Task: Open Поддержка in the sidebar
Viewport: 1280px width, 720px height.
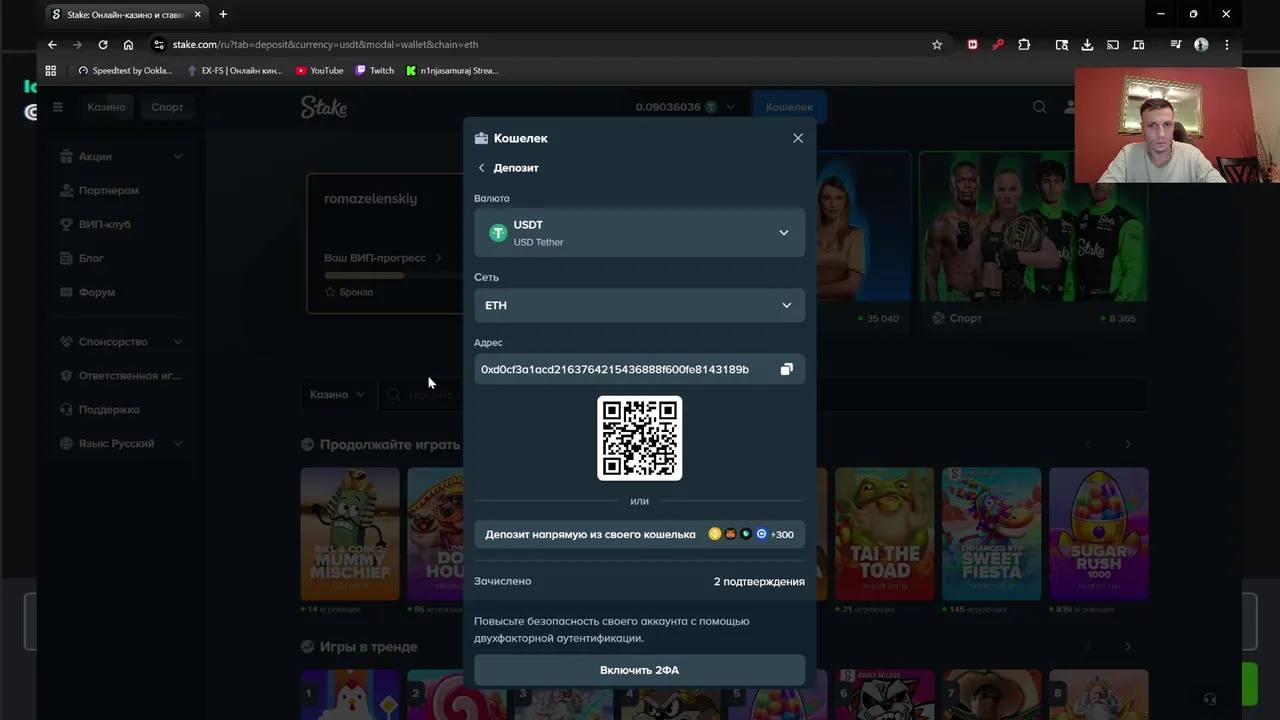Action: (x=120, y=410)
